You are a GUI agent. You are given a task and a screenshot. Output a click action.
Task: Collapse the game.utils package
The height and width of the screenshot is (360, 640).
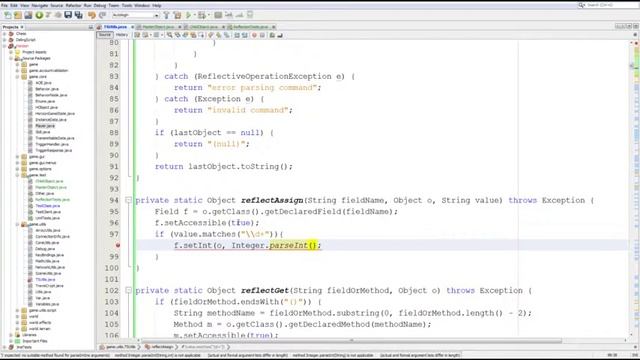click(x=18, y=224)
